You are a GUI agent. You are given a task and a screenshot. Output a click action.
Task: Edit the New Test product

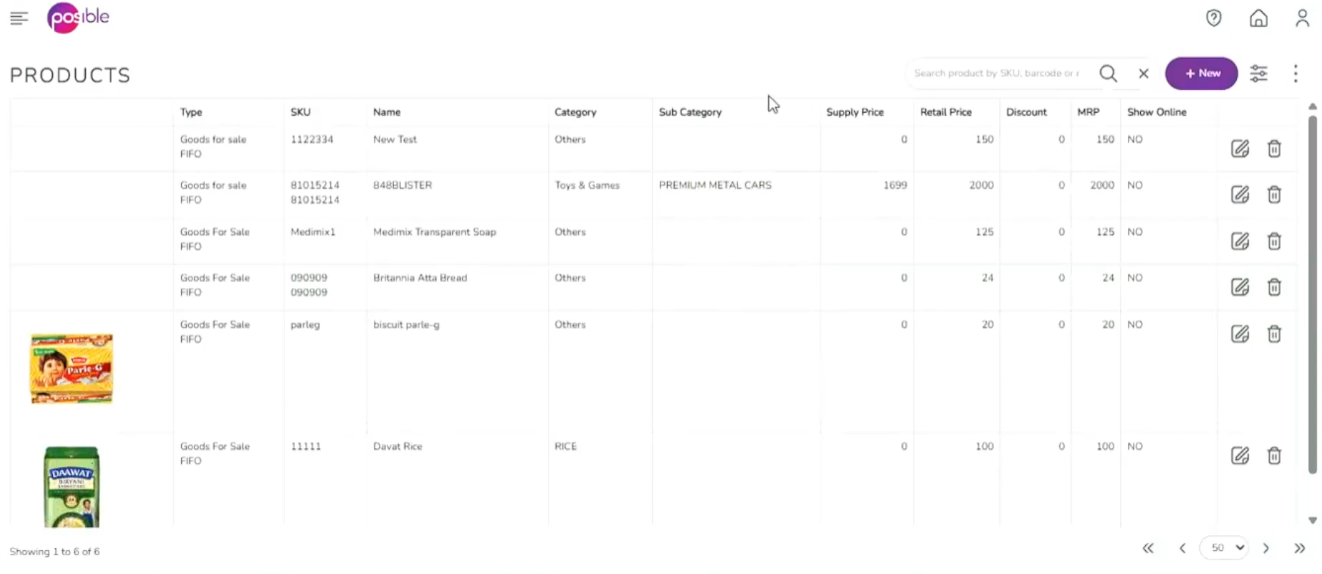click(x=1240, y=149)
